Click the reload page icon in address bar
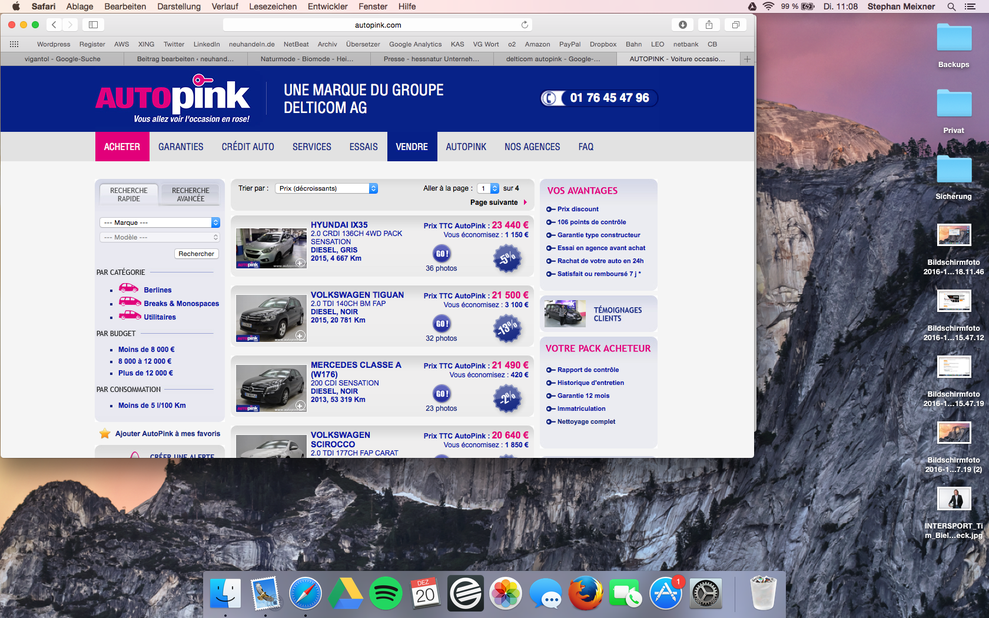 [524, 25]
